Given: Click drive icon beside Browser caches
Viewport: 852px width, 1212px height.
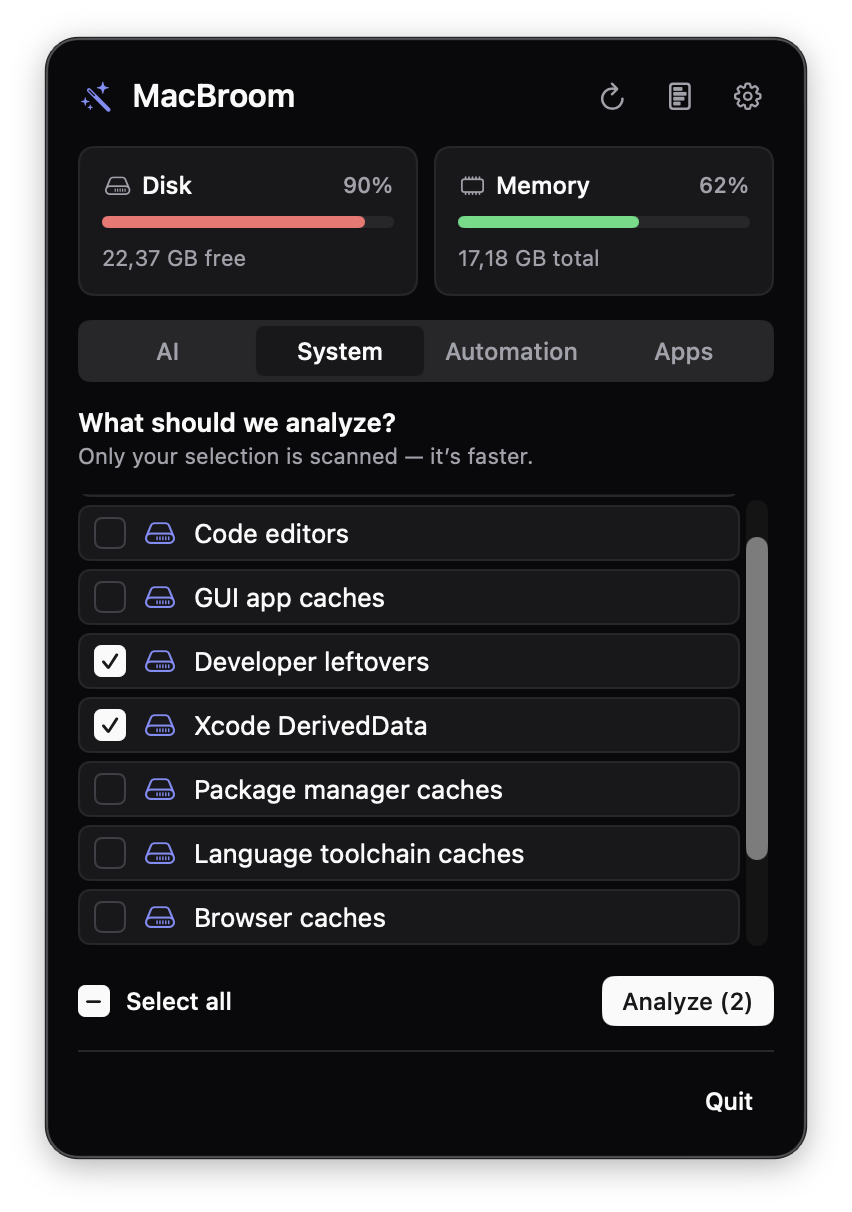Looking at the screenshot, I should click(x=160, y=918).
